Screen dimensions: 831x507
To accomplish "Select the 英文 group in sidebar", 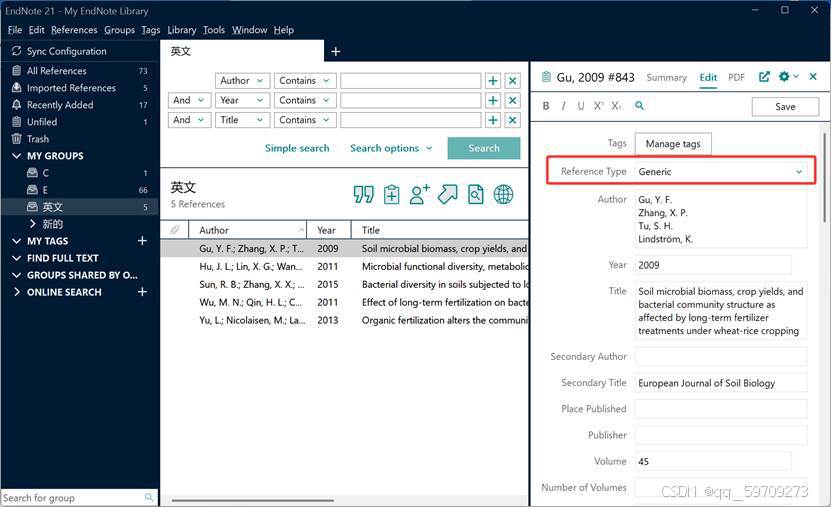I will tap(79, 207).
